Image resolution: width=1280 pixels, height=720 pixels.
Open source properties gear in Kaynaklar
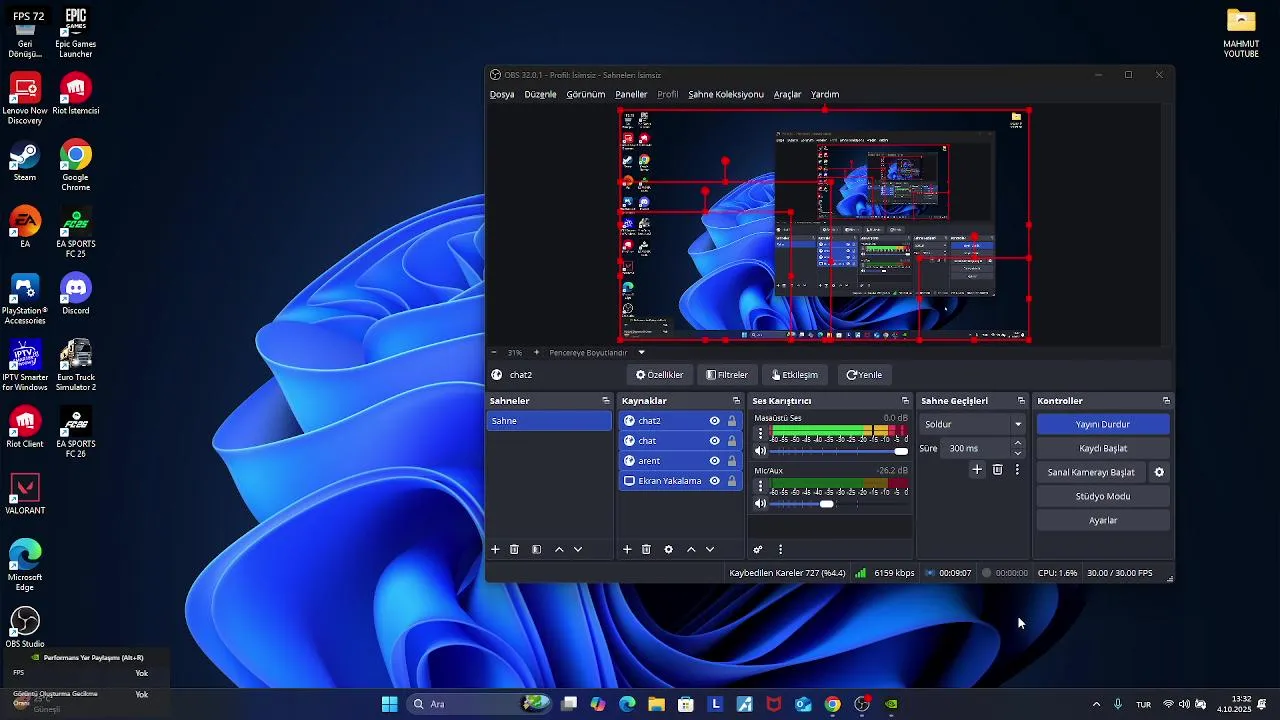[x=668, y=549]
